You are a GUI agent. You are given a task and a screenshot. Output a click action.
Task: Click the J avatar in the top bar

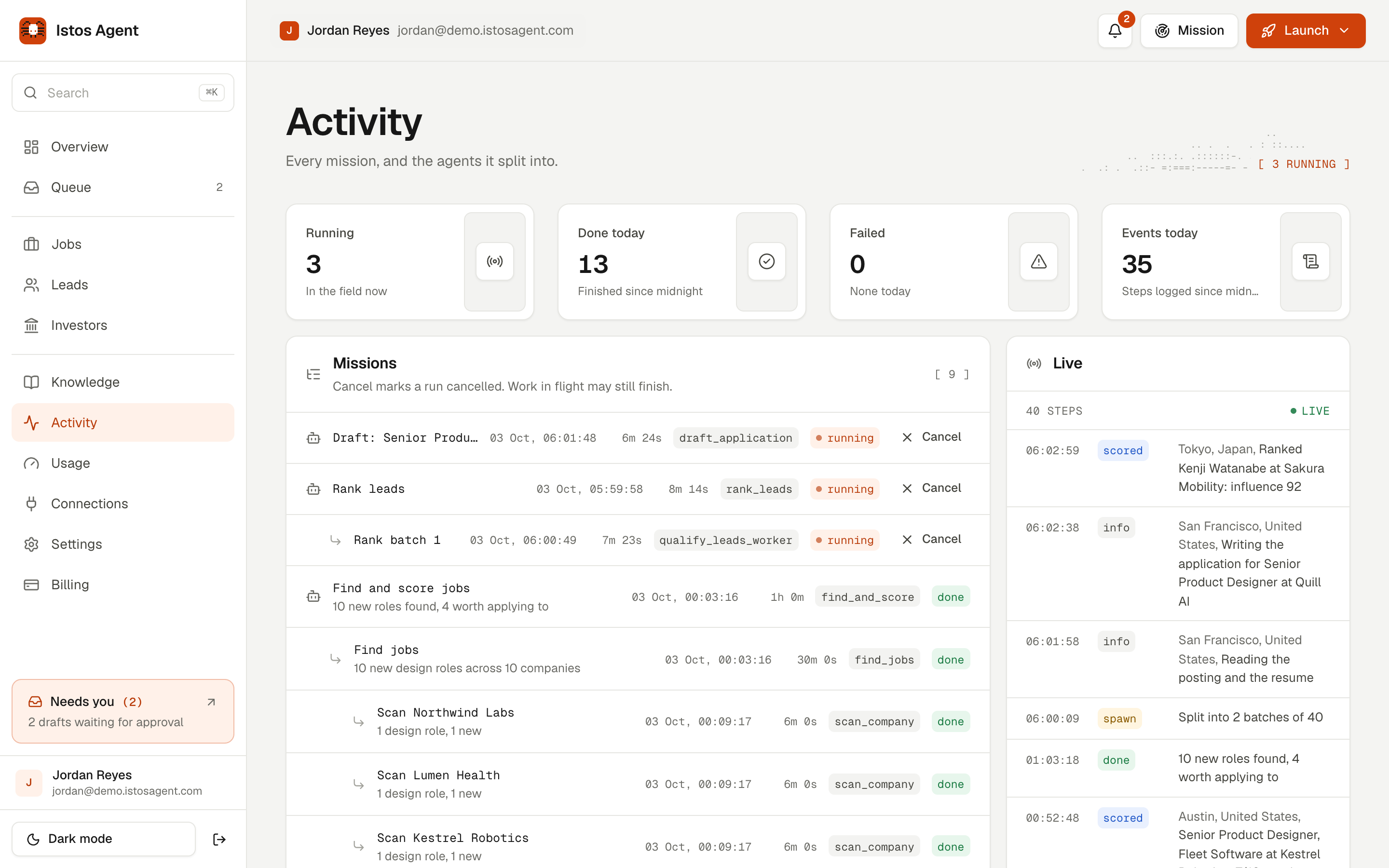[x=289, y=30]
